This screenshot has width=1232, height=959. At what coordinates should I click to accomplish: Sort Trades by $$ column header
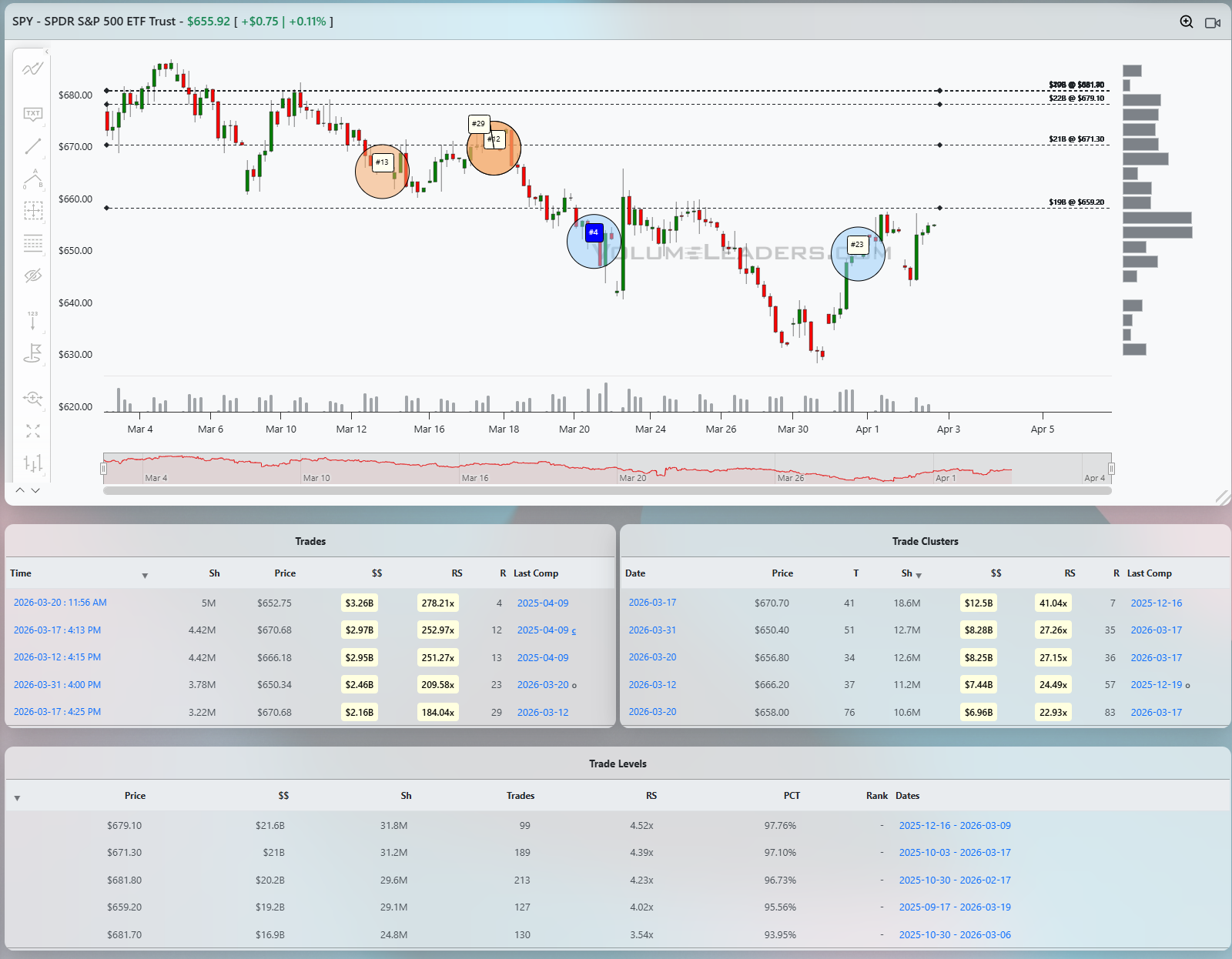click(377, 573)
